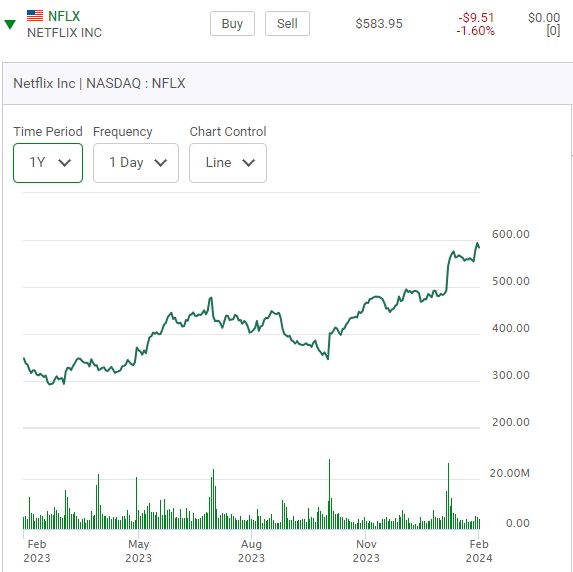The width and height of the screenshot is (573, 572).
Task: Click the 200.00 price axis label
Action: point(511,422)
